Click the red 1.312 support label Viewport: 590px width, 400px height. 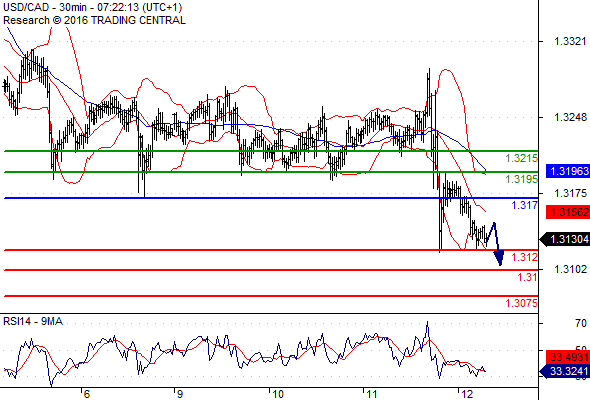pos(525,257)
